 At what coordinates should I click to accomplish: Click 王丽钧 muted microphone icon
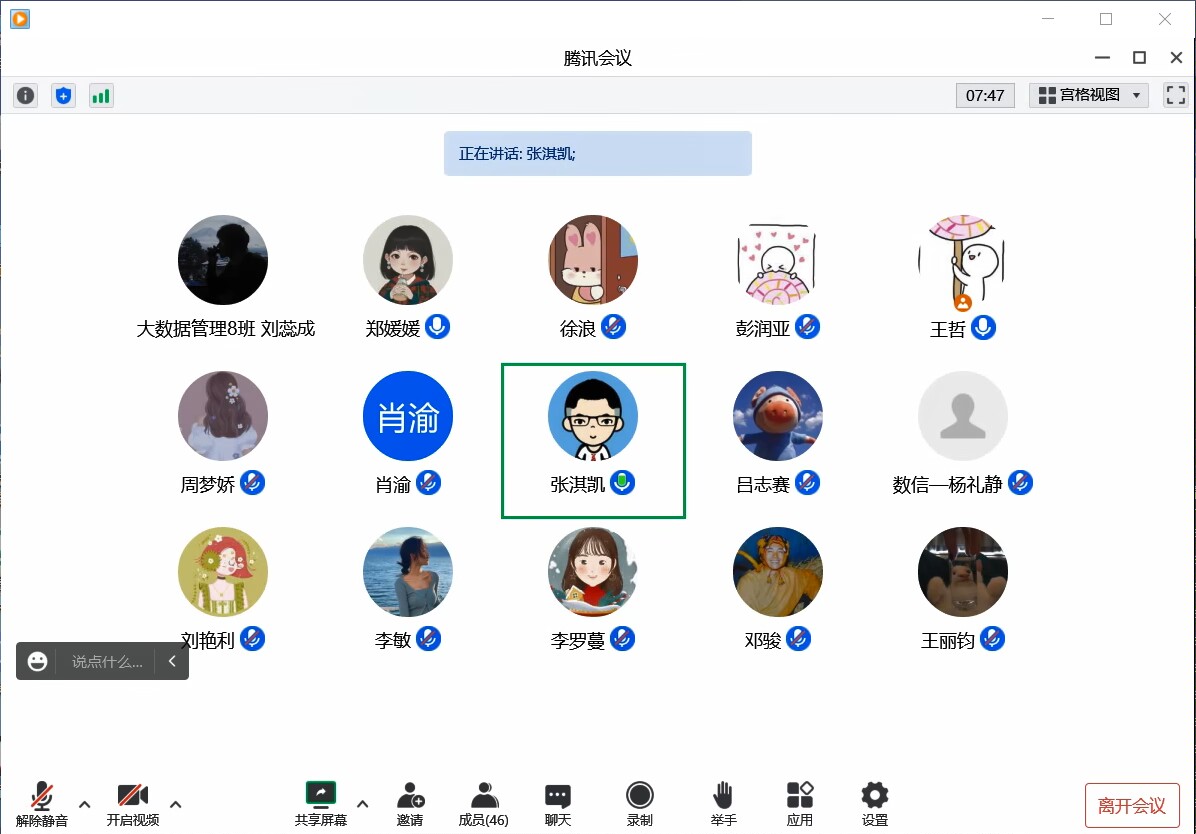pos(992,638)
